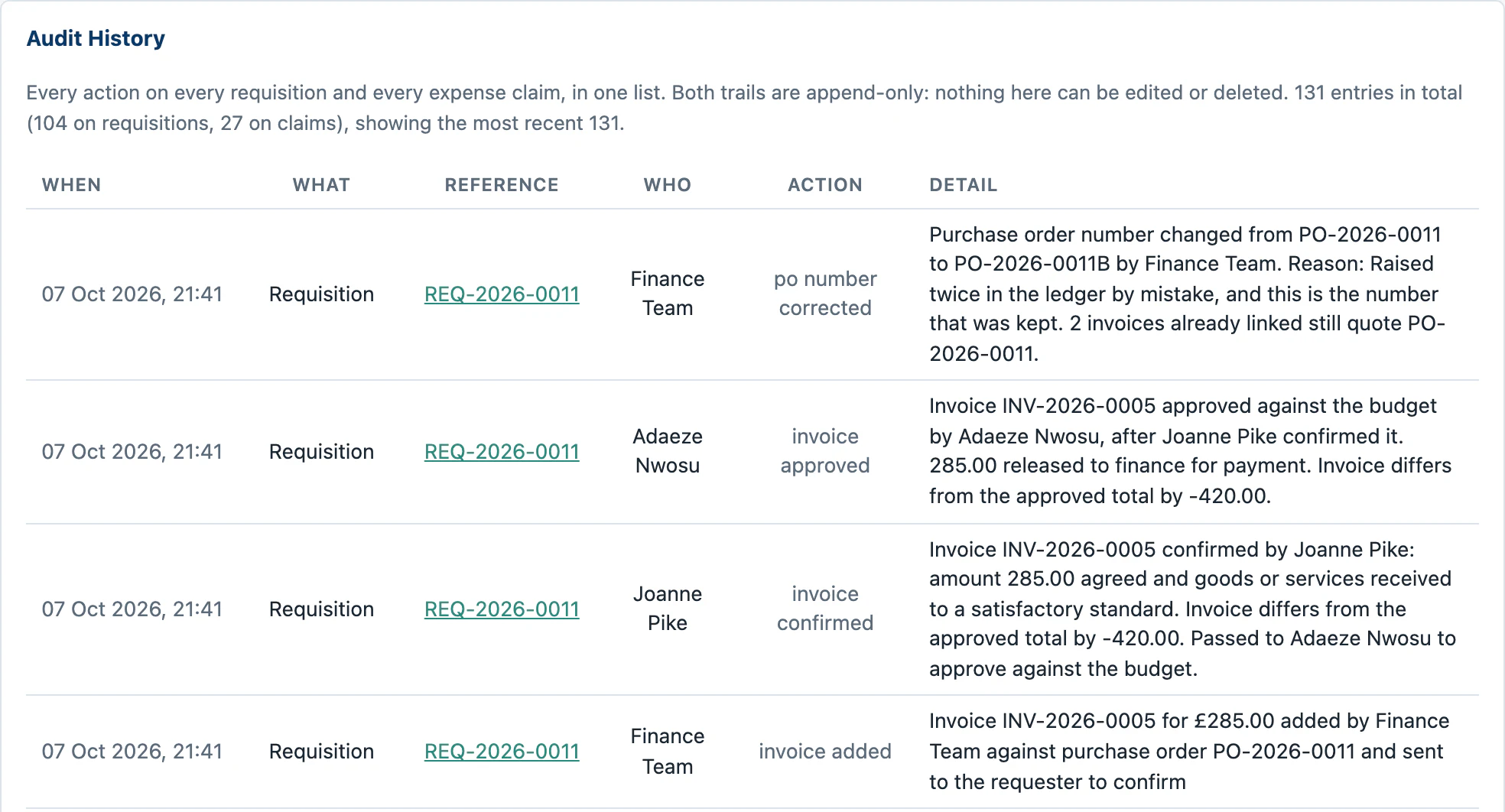Click the timestamp in the po number corrected row
Screen dimensions: 1505x812
[x=132, y=294]
